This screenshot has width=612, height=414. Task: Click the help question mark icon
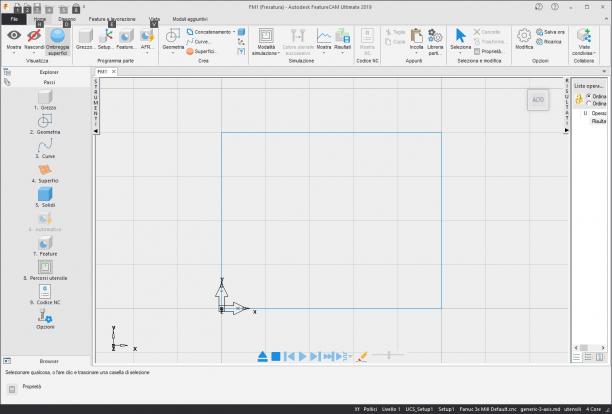pyautogui.click(x=555, y=7)
